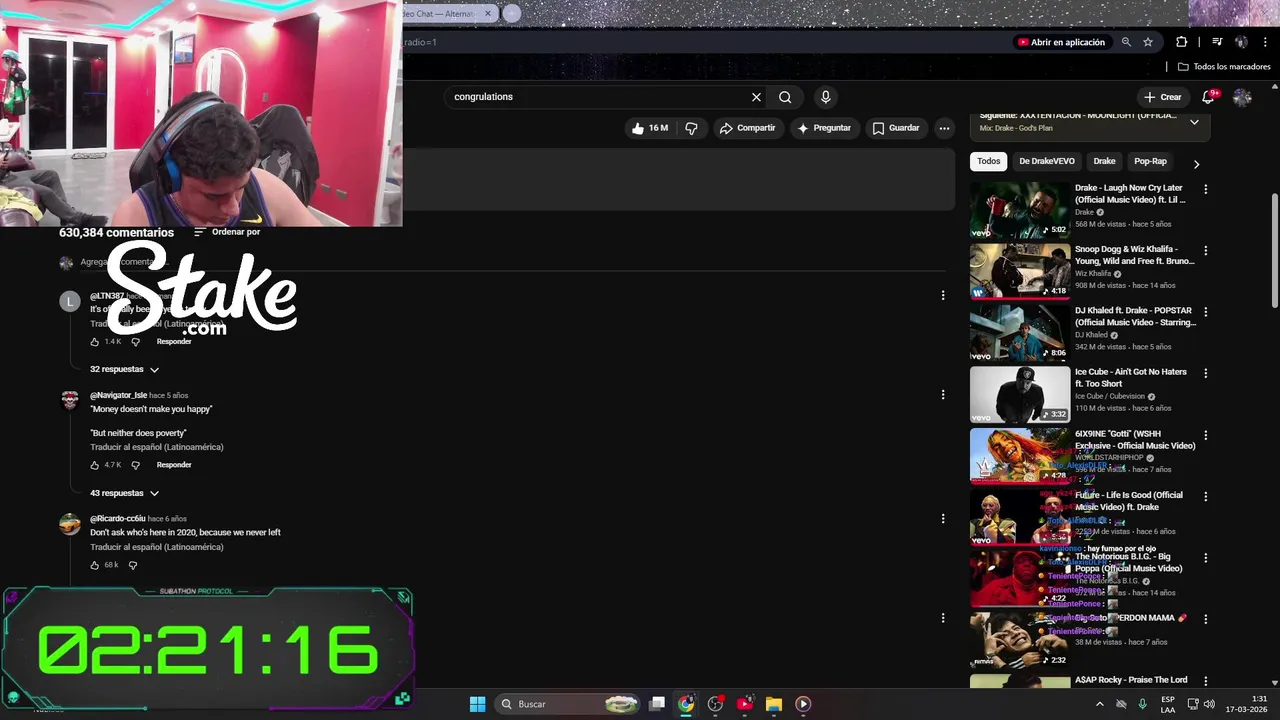This screenshot has width=1280, height=720.
Task: Click the magnifier search button
Action: pos(785,97)
